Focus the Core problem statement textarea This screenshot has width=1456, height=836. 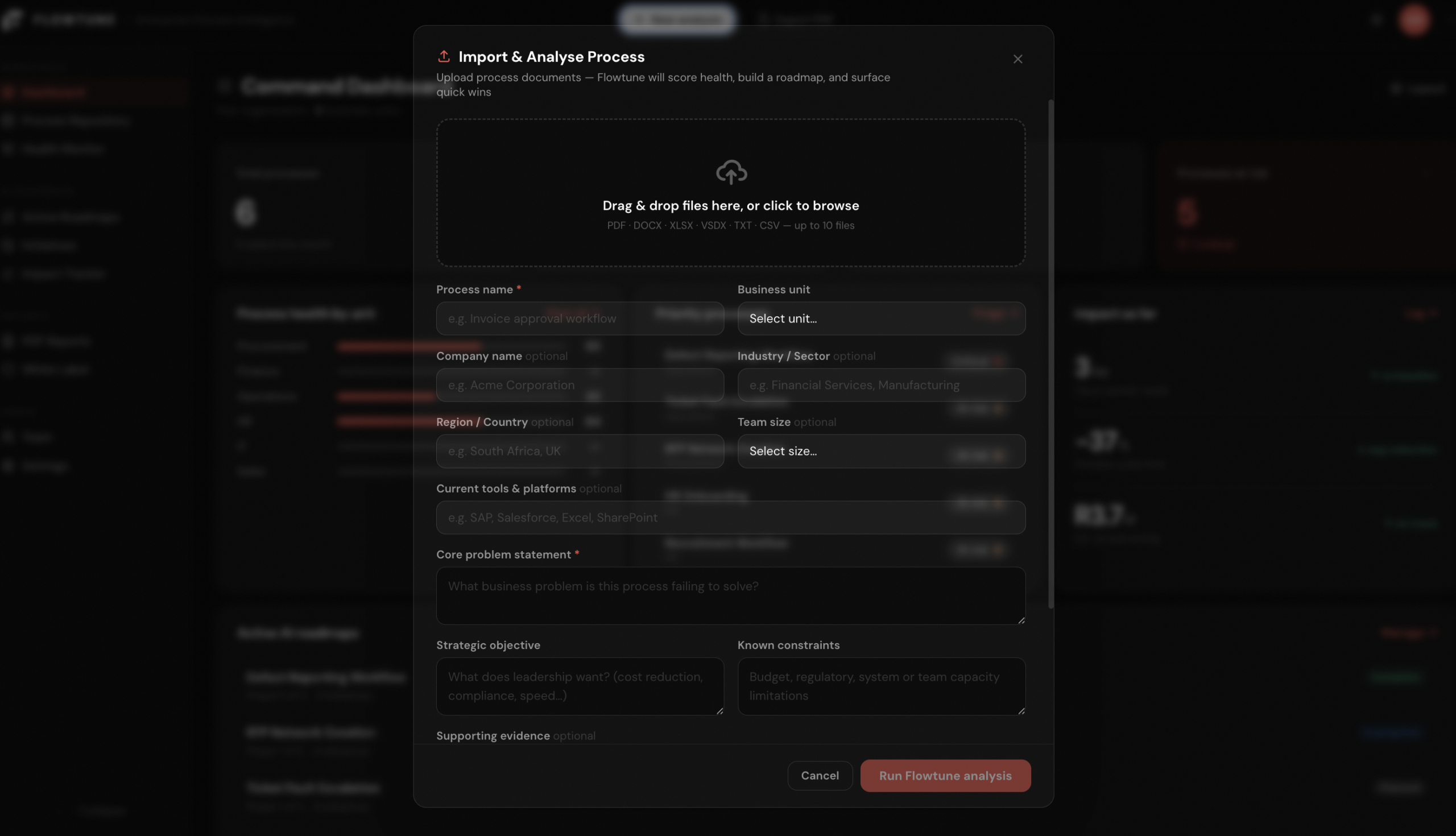coord(731,596)
